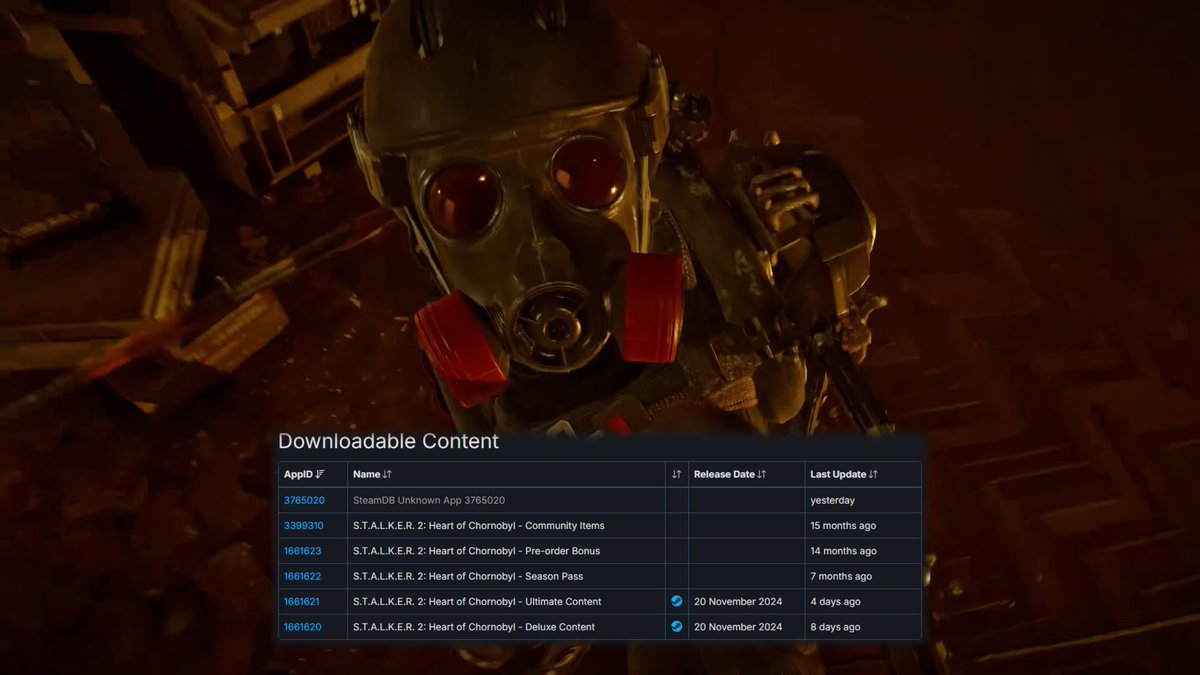Image resolution: width=1200 pixels, height=675 pixels.
Task: Click release date in Deluxe Content row
Action: point(738,627)
